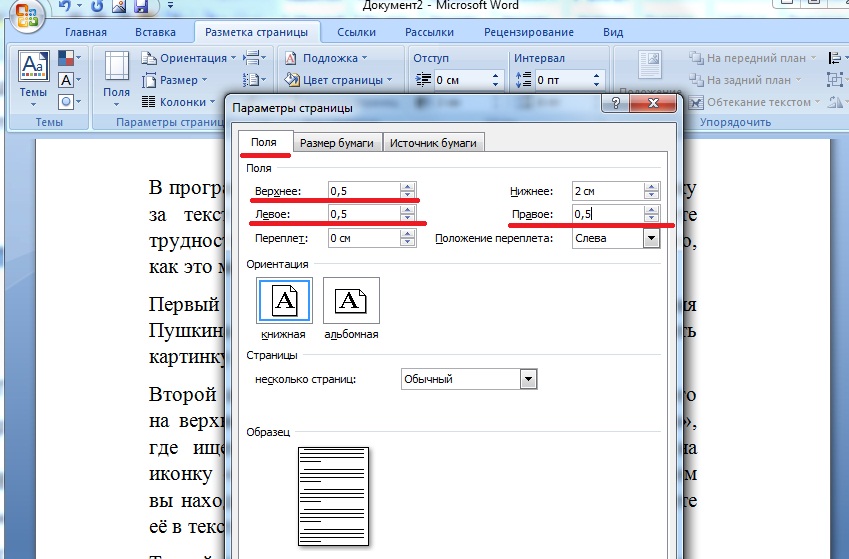Select альбомная landscape orientation
849x559 pixels.
tap(351, 301)
